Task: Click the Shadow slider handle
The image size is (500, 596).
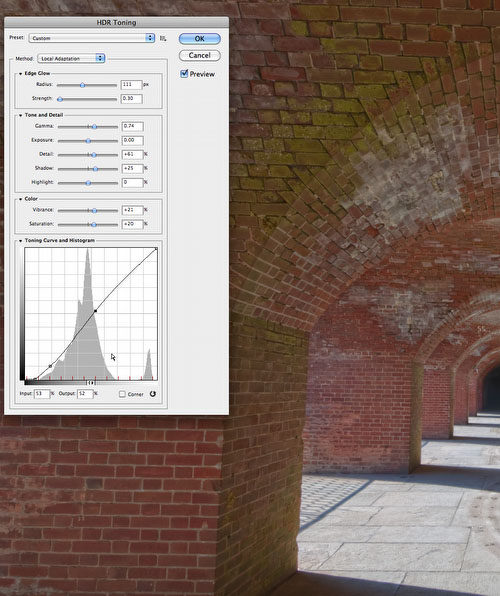Action: tap(95, 169)
